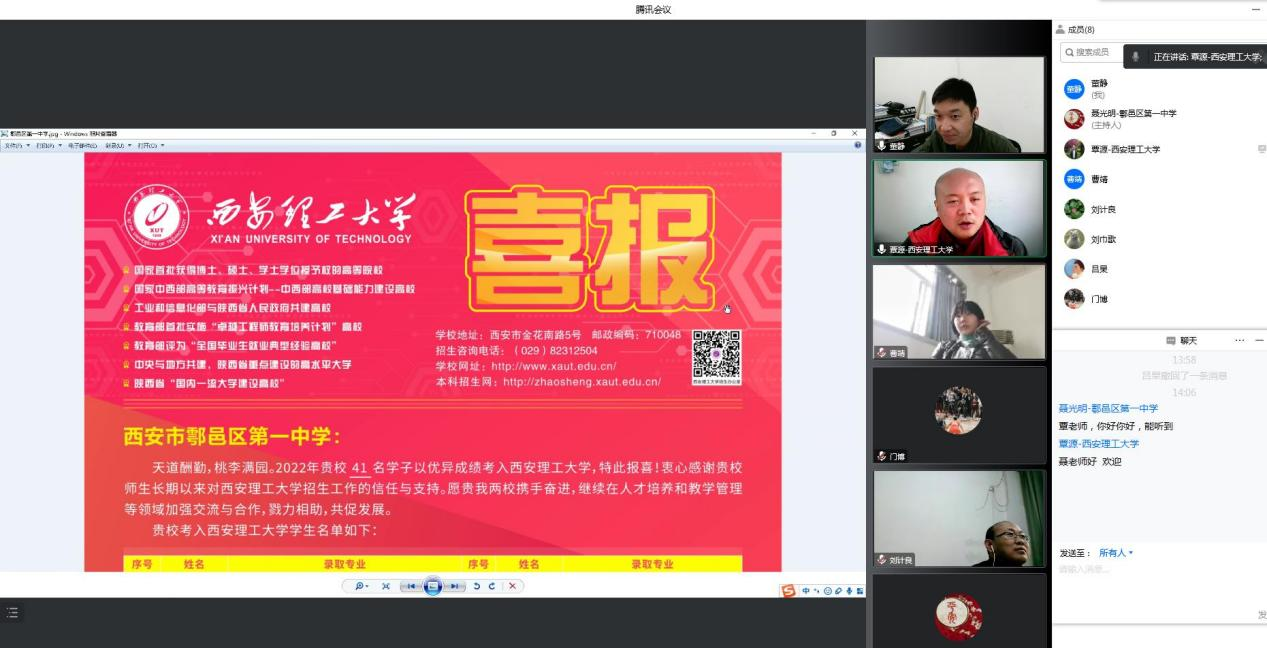Select 覃源-西安理工大学 video thumbnail
Image resolution: width=1267 pixels, height=648 pixels.
(959, 208)
